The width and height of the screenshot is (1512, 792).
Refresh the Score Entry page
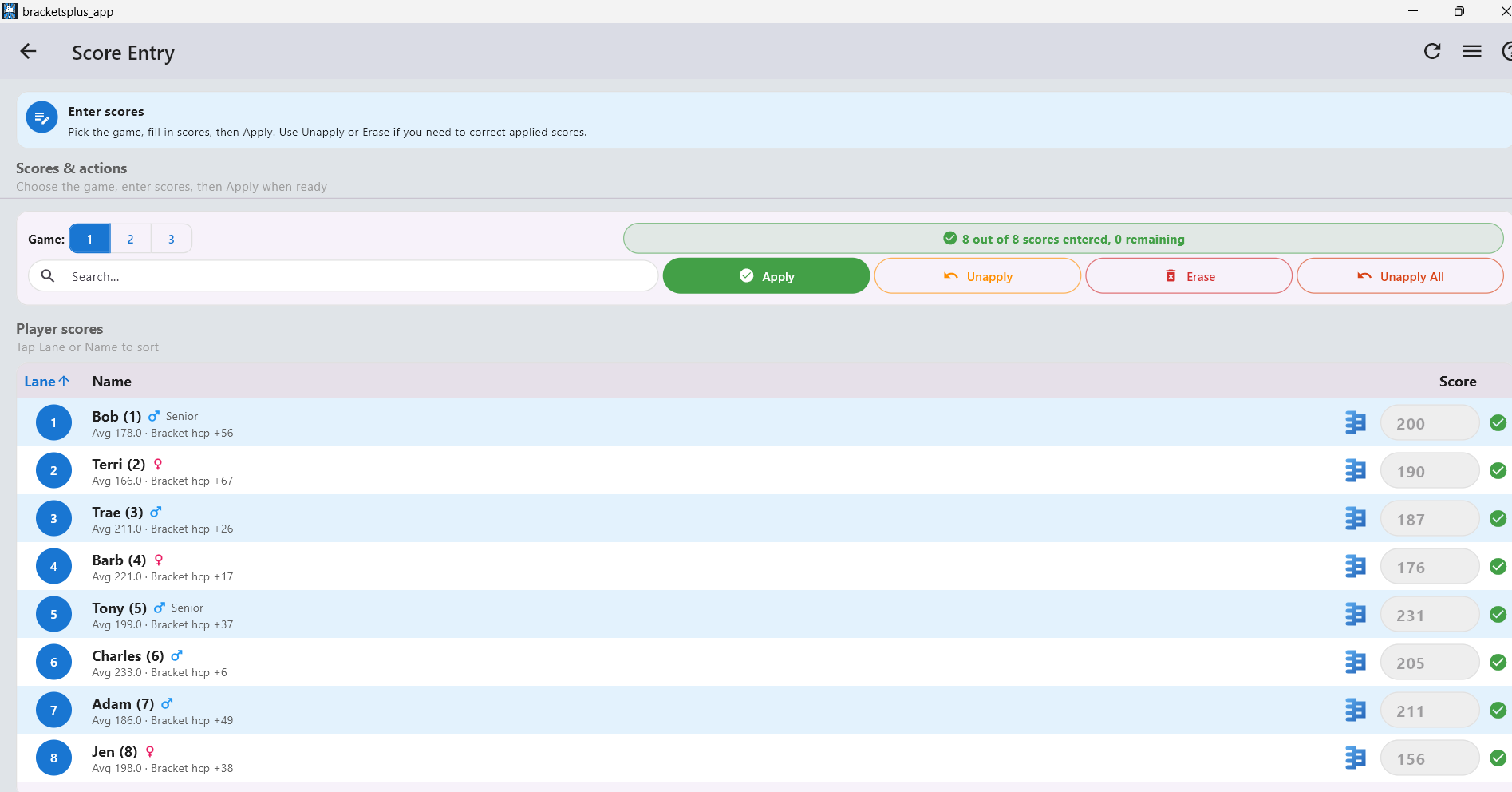point(1432,52)
